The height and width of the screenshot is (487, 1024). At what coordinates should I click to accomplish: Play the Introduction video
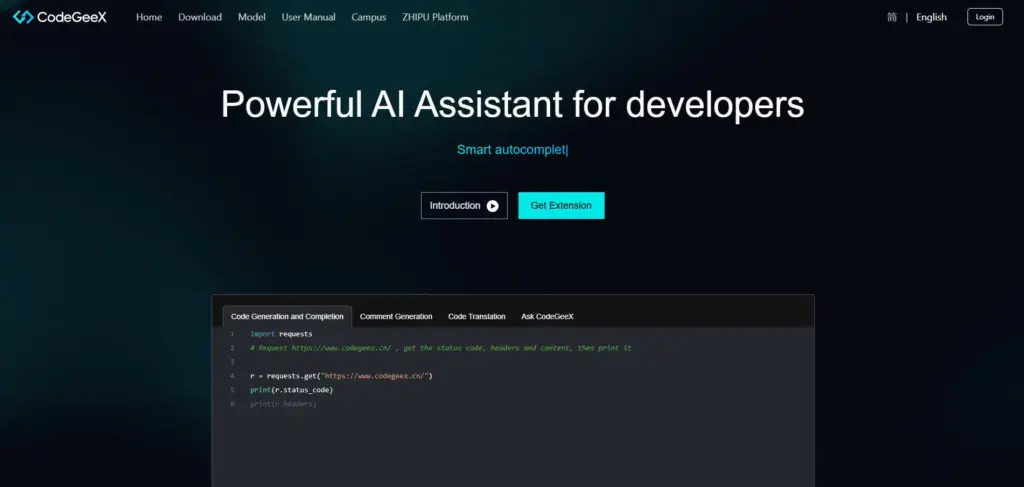464,206
